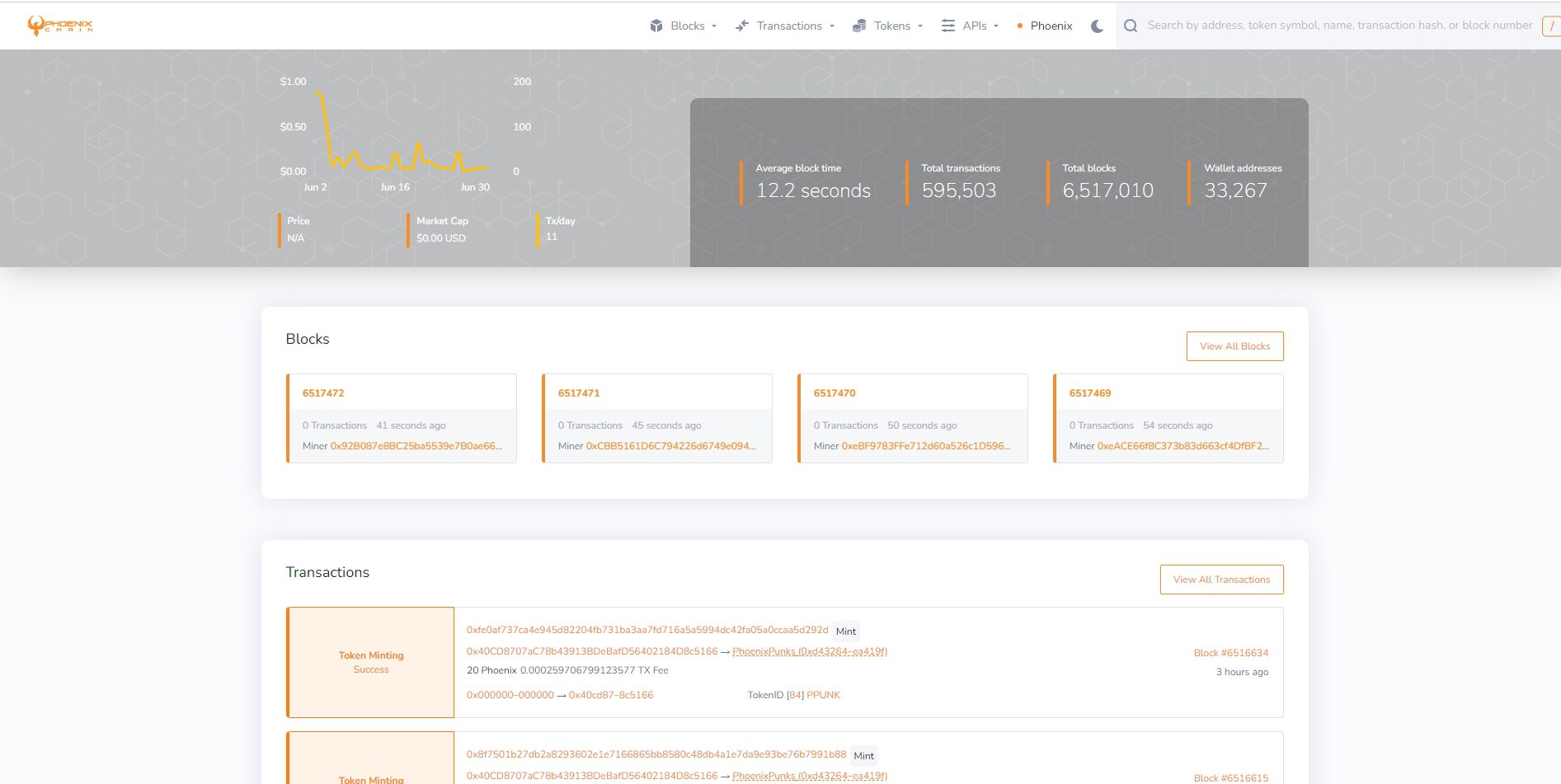Open the PPUNK token link
This screenshot has width=1561, height=784.
click(823, 695)
